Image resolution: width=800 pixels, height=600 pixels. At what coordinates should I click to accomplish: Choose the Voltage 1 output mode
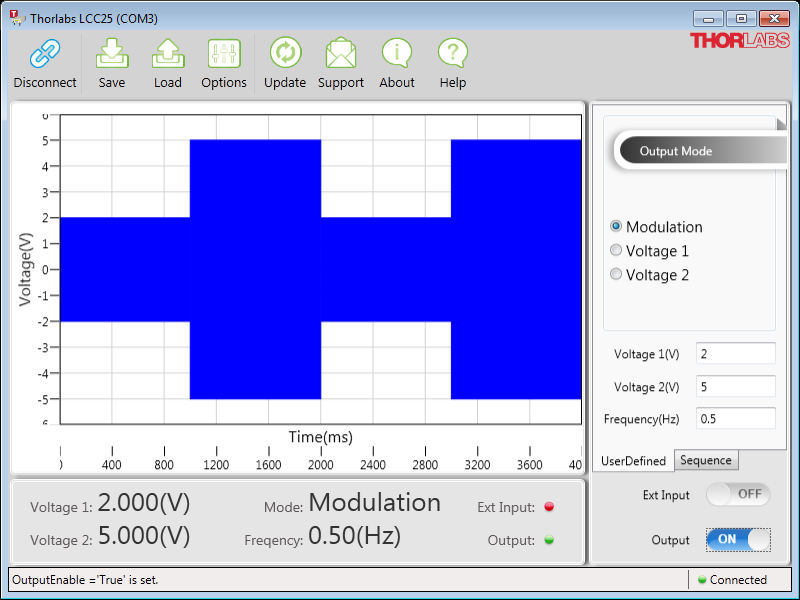coord(616,251)
